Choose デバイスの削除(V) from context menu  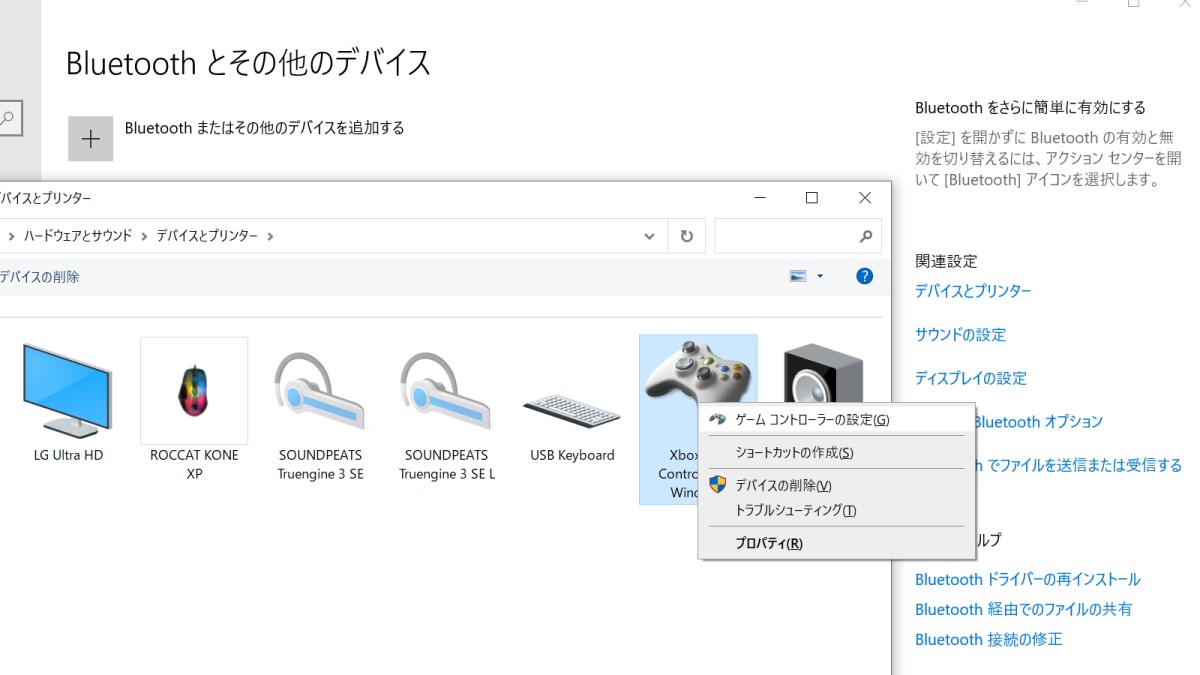[x=836, y=485]
